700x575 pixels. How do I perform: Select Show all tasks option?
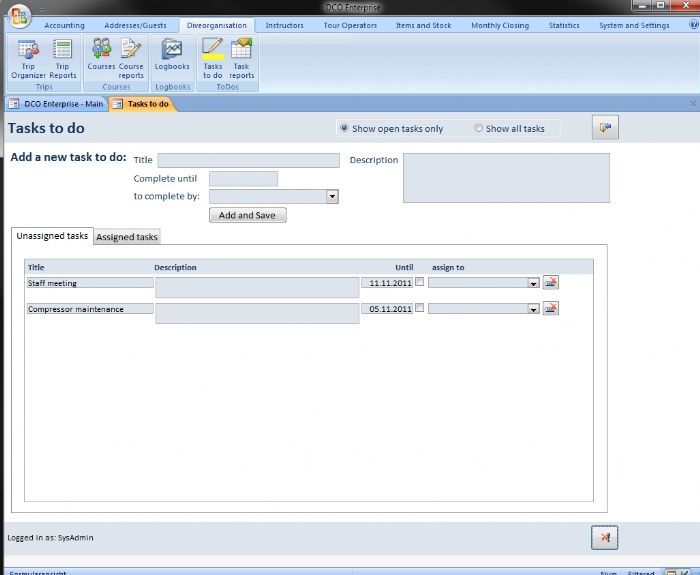(x=479, y=129)
